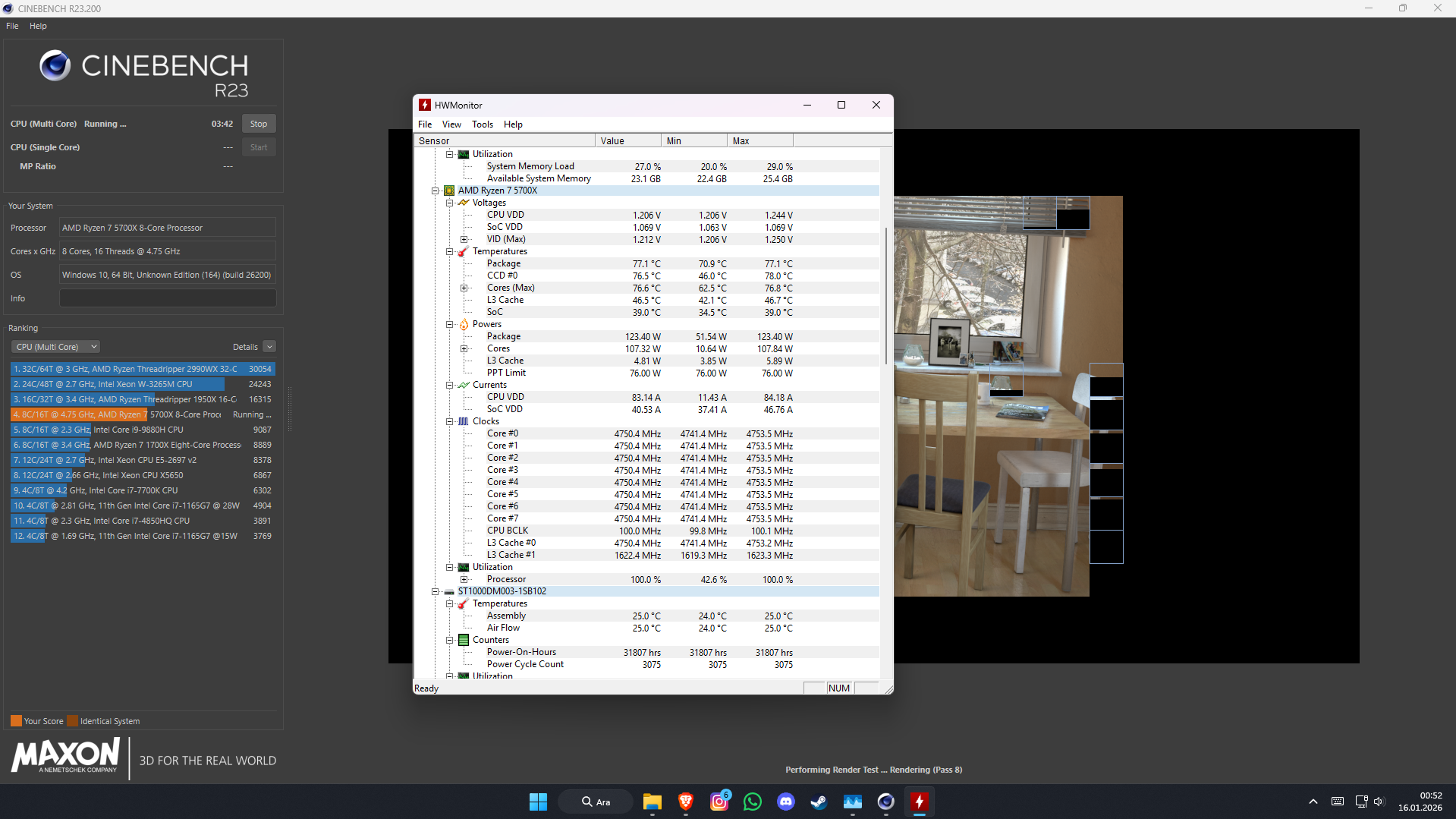Viewport: 1456px width, 819px height.
Task: Switch to Cinebench via its taskbar icon
Action: coord(885,802)
